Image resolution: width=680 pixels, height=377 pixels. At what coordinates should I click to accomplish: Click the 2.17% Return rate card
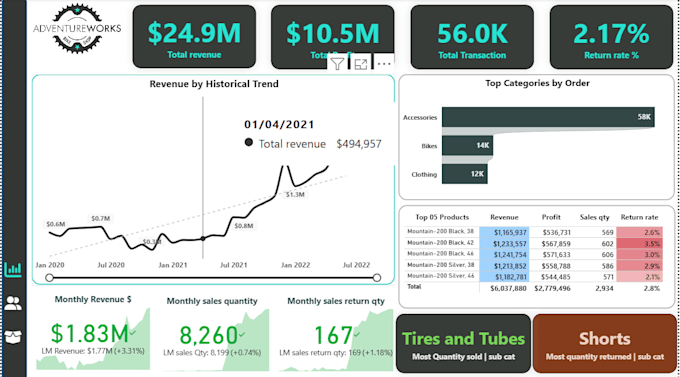click(x=611, y=37)
